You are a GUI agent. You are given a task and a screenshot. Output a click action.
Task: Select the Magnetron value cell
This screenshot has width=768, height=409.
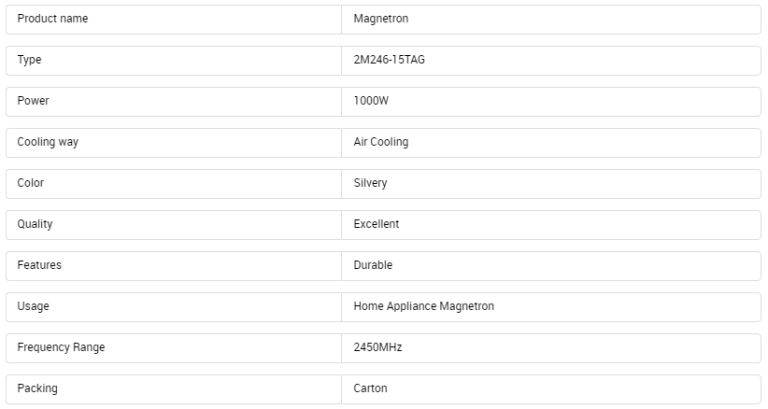(551, 20)
